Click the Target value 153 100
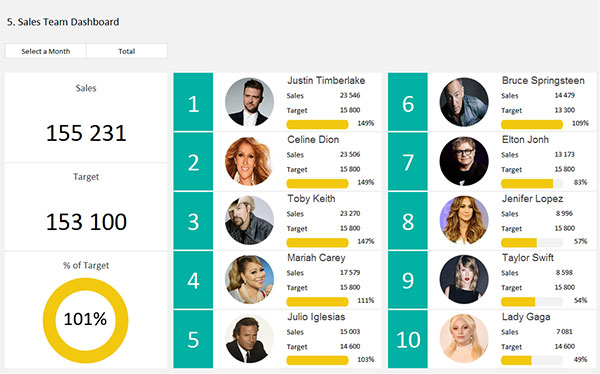600x374 pixels. pyautogui.click(x=86, y=222)
